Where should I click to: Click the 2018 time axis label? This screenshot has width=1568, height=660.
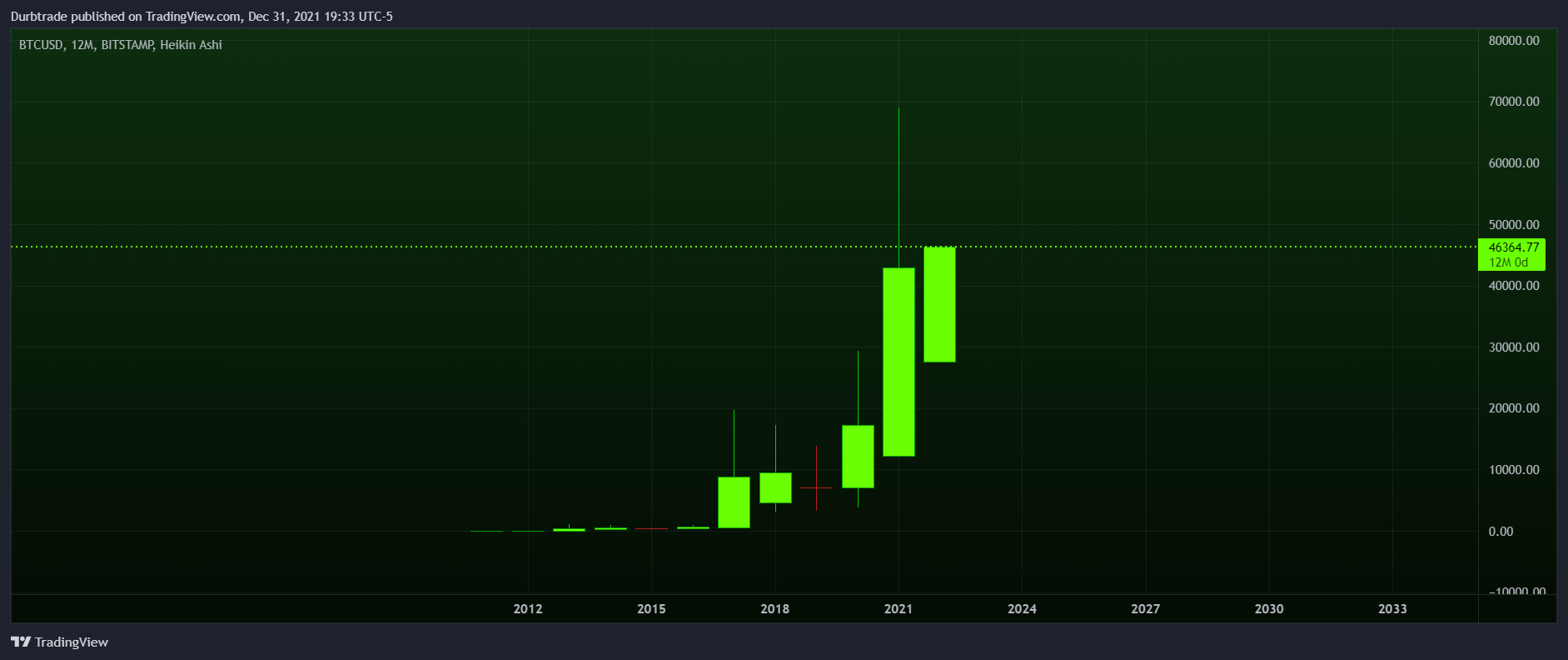(775, 609)
